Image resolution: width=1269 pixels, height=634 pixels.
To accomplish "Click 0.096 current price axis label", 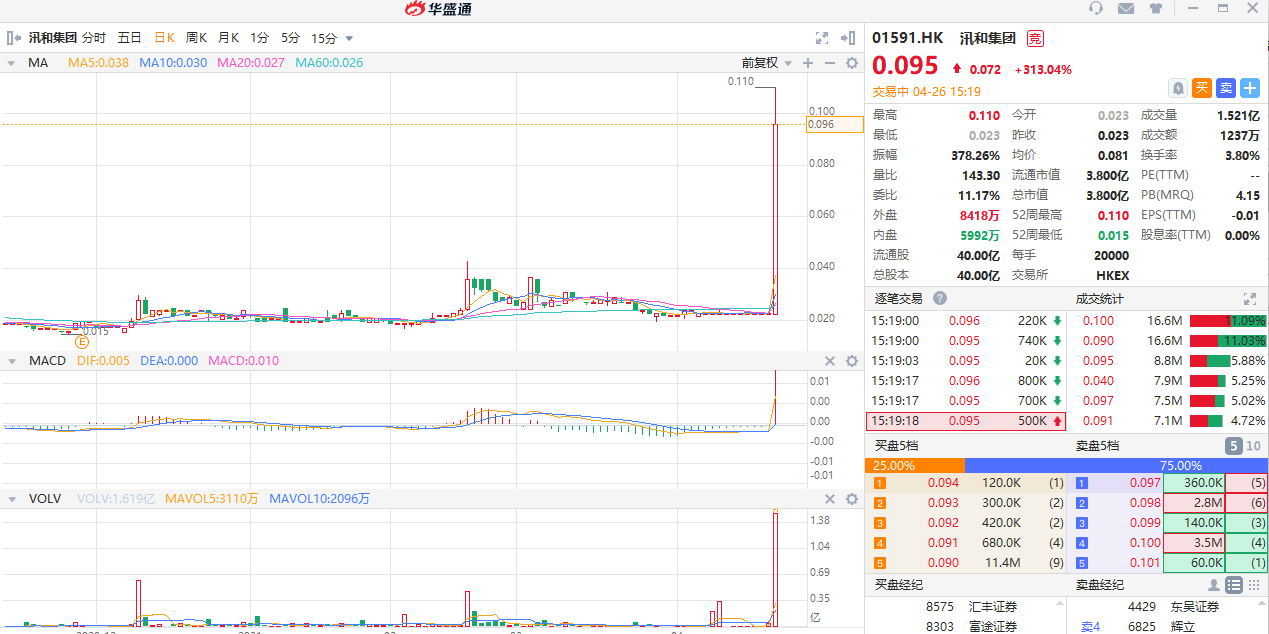I will 835,124.
